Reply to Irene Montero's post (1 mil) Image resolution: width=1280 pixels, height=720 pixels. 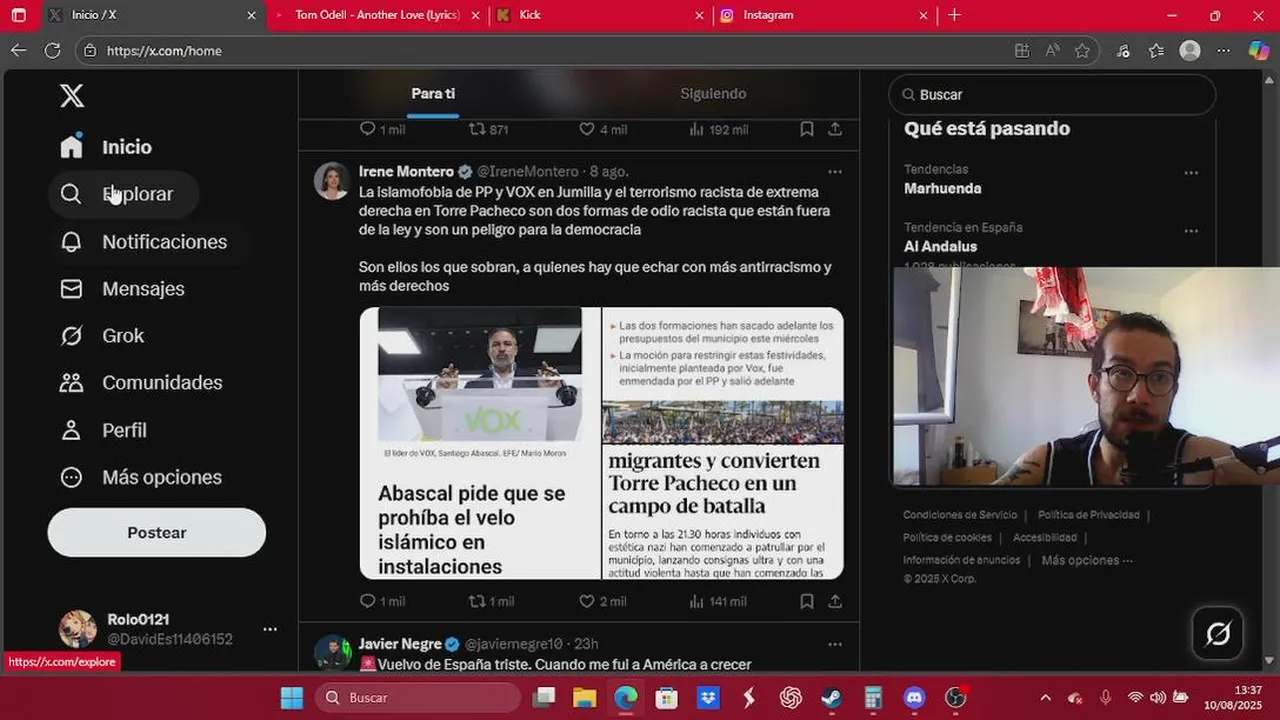point(382,601)
